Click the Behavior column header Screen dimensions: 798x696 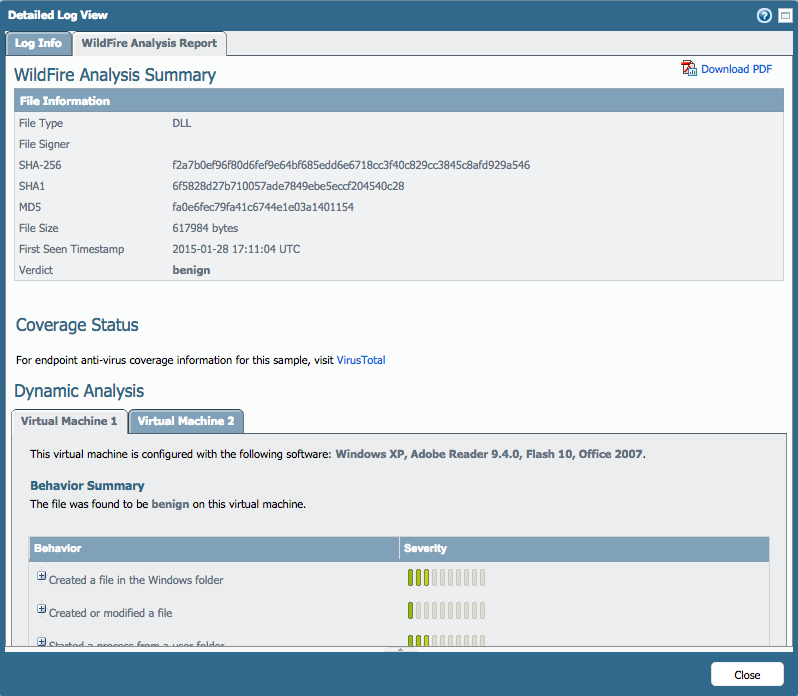58,549
